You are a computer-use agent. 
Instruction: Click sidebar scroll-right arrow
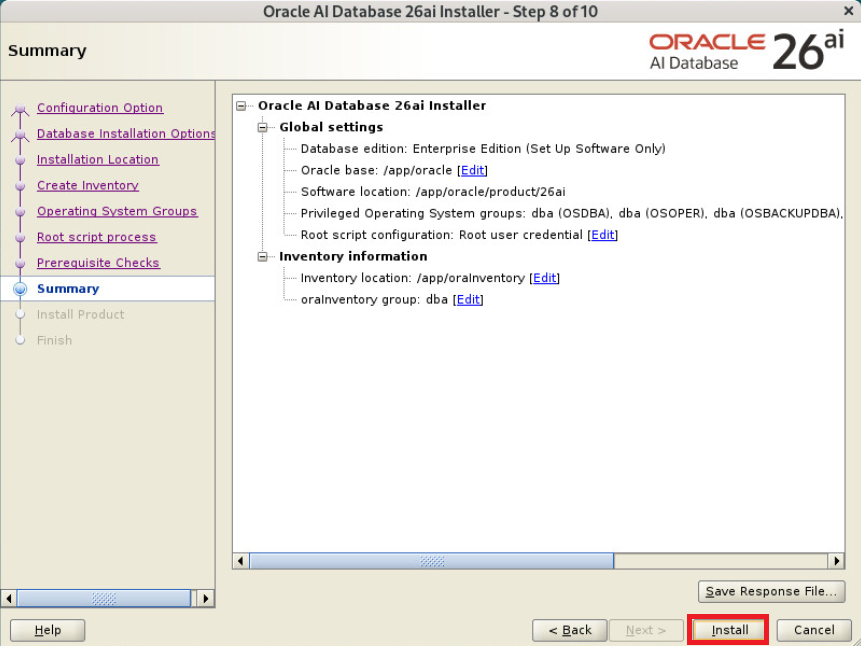click(205, 598)
